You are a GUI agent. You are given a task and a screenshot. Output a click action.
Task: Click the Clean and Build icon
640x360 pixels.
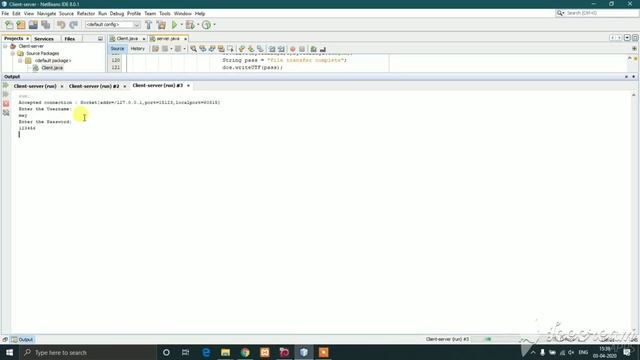click(161, 25)
